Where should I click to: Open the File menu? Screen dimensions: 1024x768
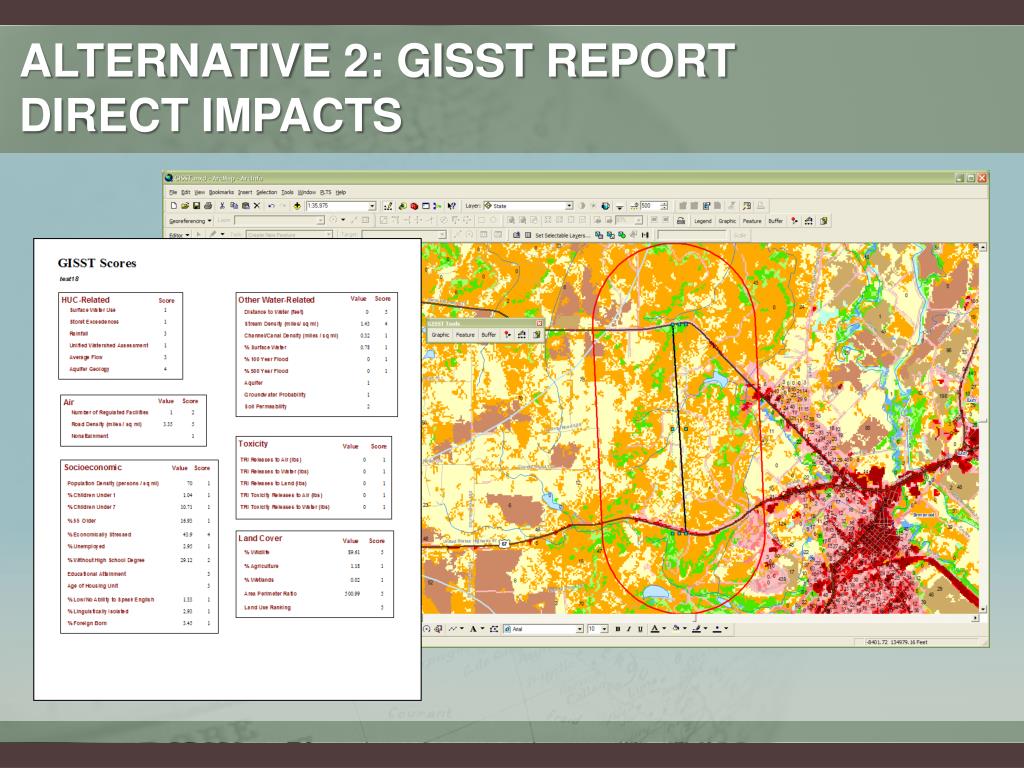tap(173, 192)
